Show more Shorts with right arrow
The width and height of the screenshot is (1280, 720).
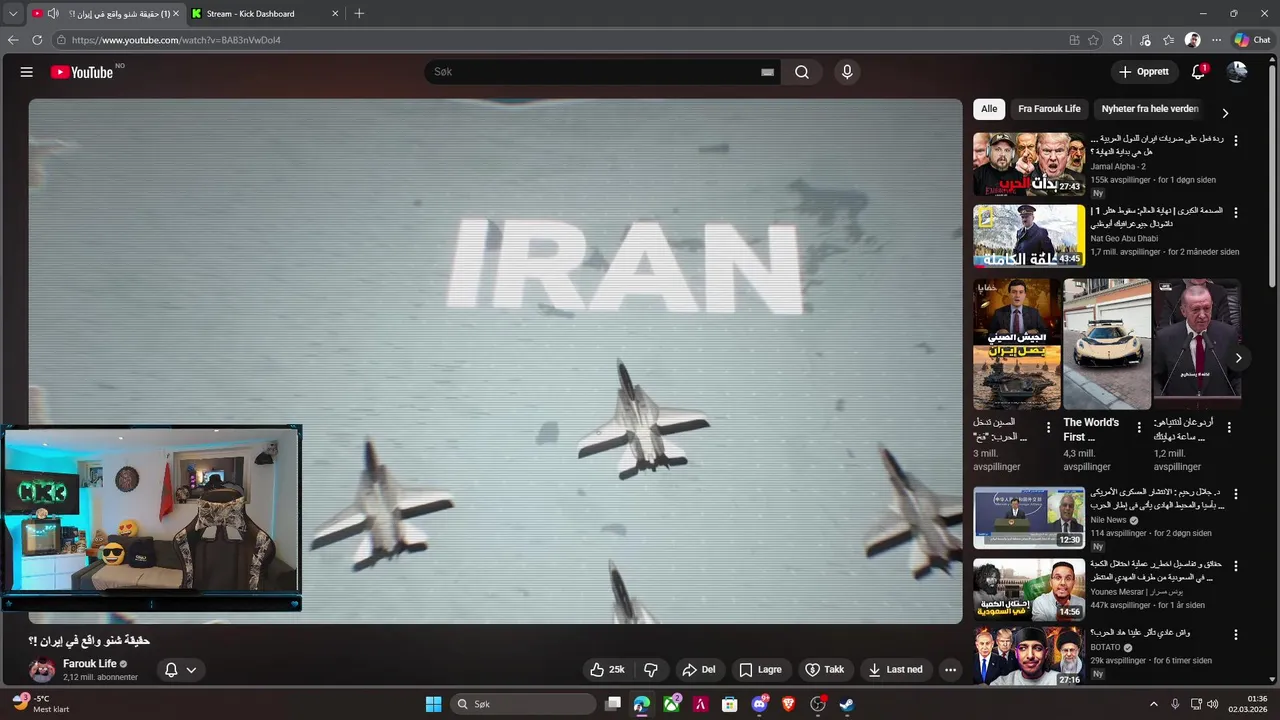tap(1238, 358)
